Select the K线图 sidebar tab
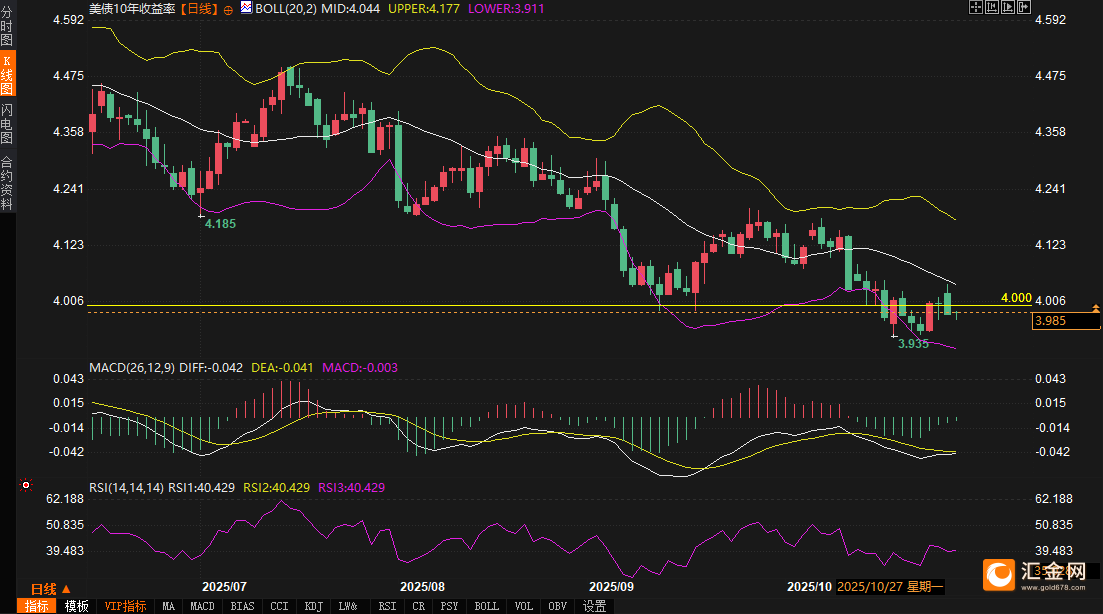The height and width of the screenshot is (614, 1103). [7, 73]
